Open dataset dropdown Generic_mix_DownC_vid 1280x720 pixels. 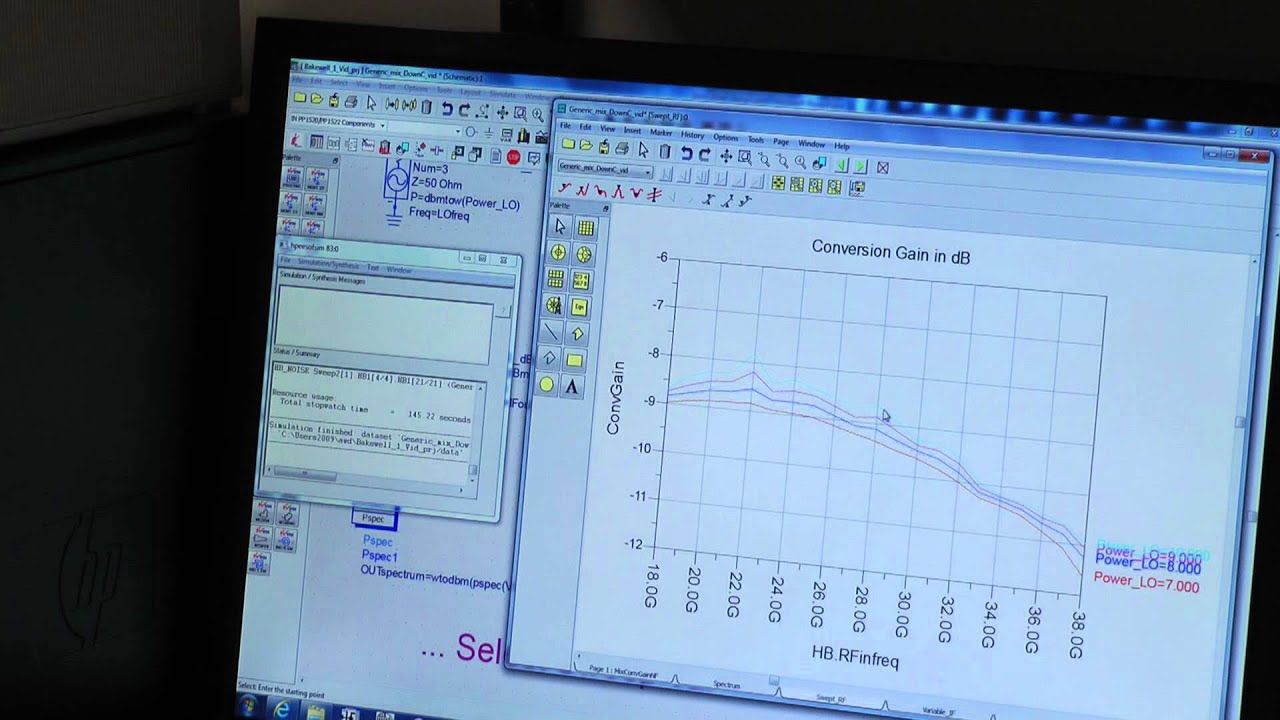pyautogui.click(x=605, y=170)
